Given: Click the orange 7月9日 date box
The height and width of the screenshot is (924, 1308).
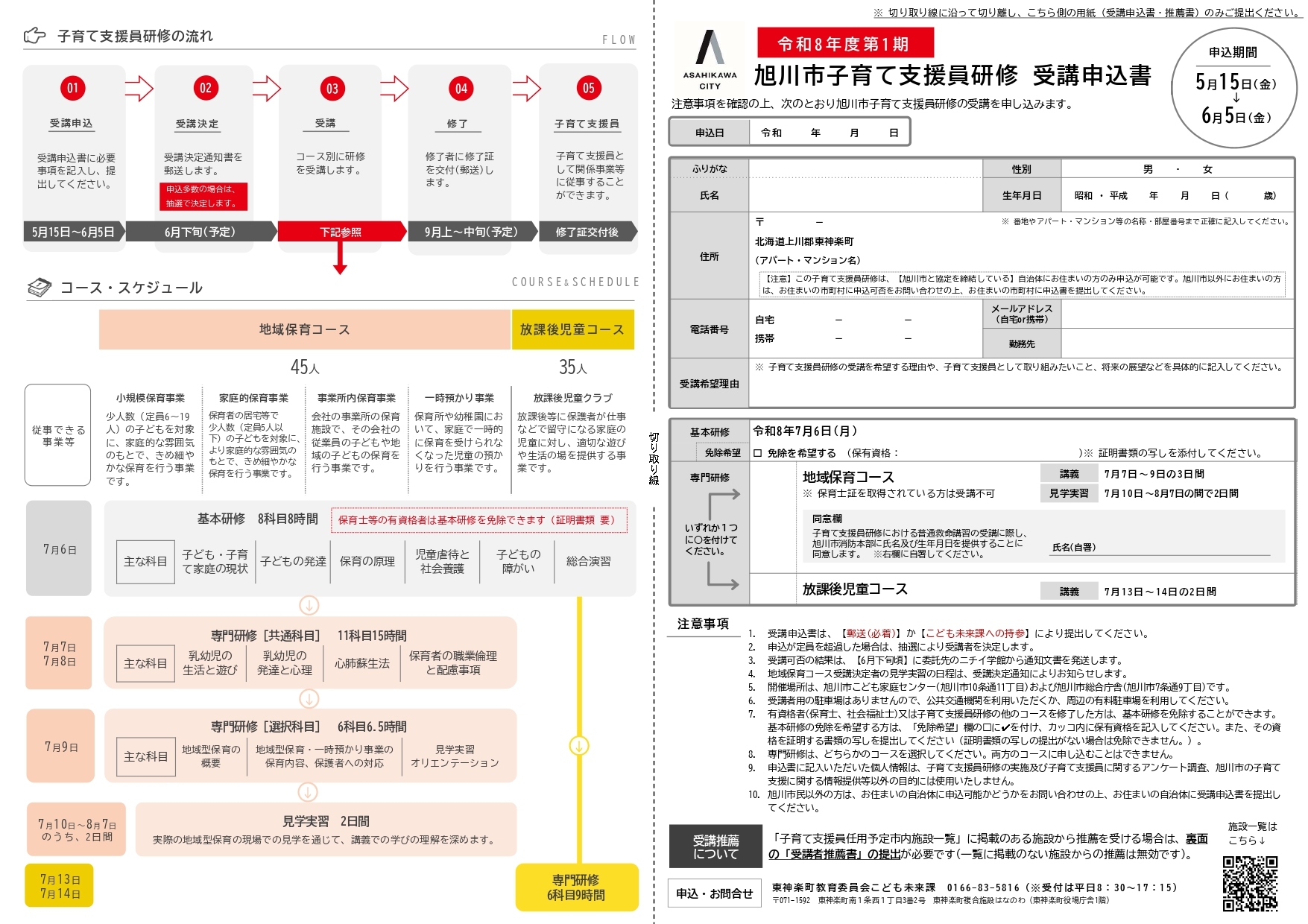Looking at the screenshot, I should click(61, 746).
